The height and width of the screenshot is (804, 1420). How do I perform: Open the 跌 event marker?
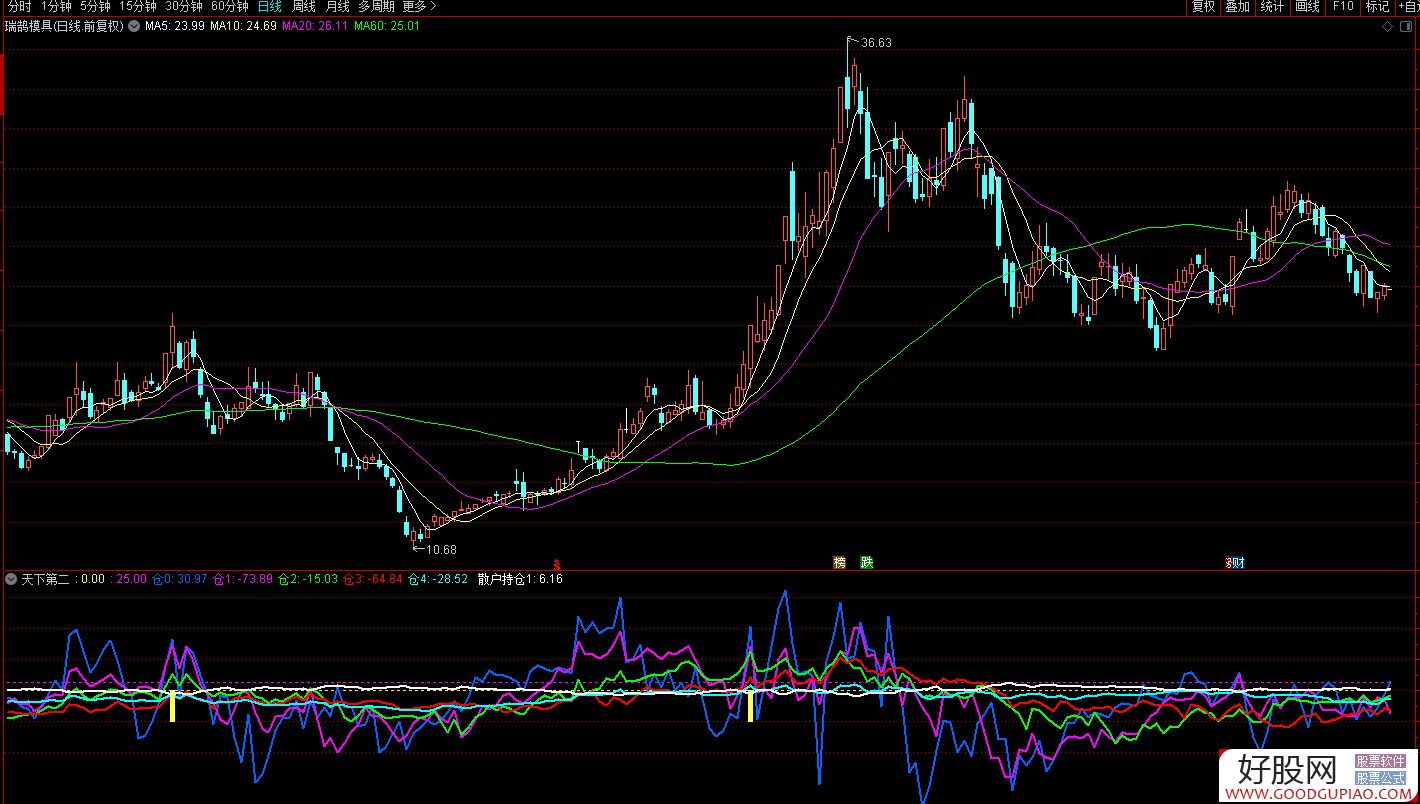pos(866,563)
